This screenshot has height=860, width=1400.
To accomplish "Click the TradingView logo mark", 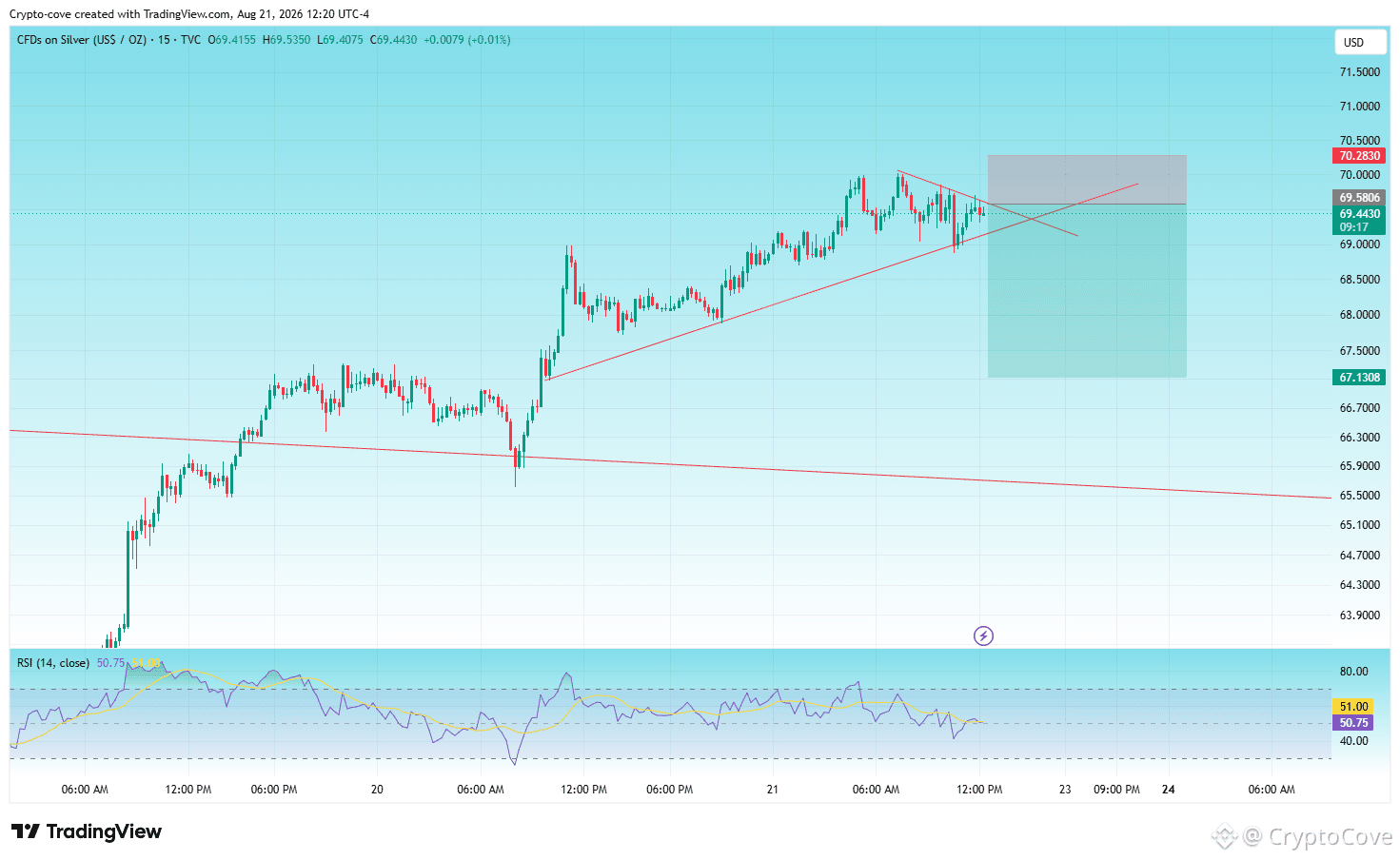I will [x=26, y=831].
